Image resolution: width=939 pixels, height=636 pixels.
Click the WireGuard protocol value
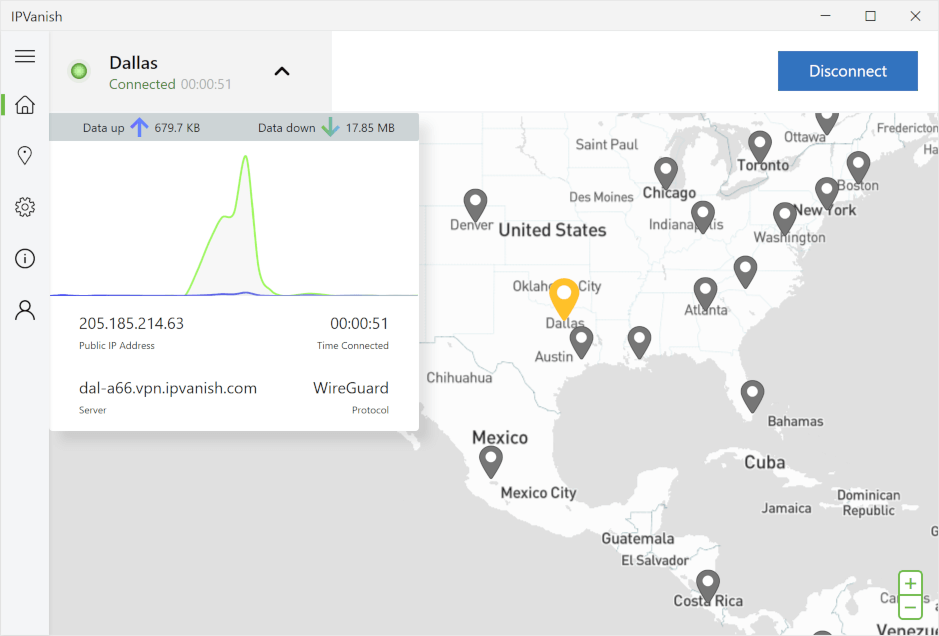351,388
